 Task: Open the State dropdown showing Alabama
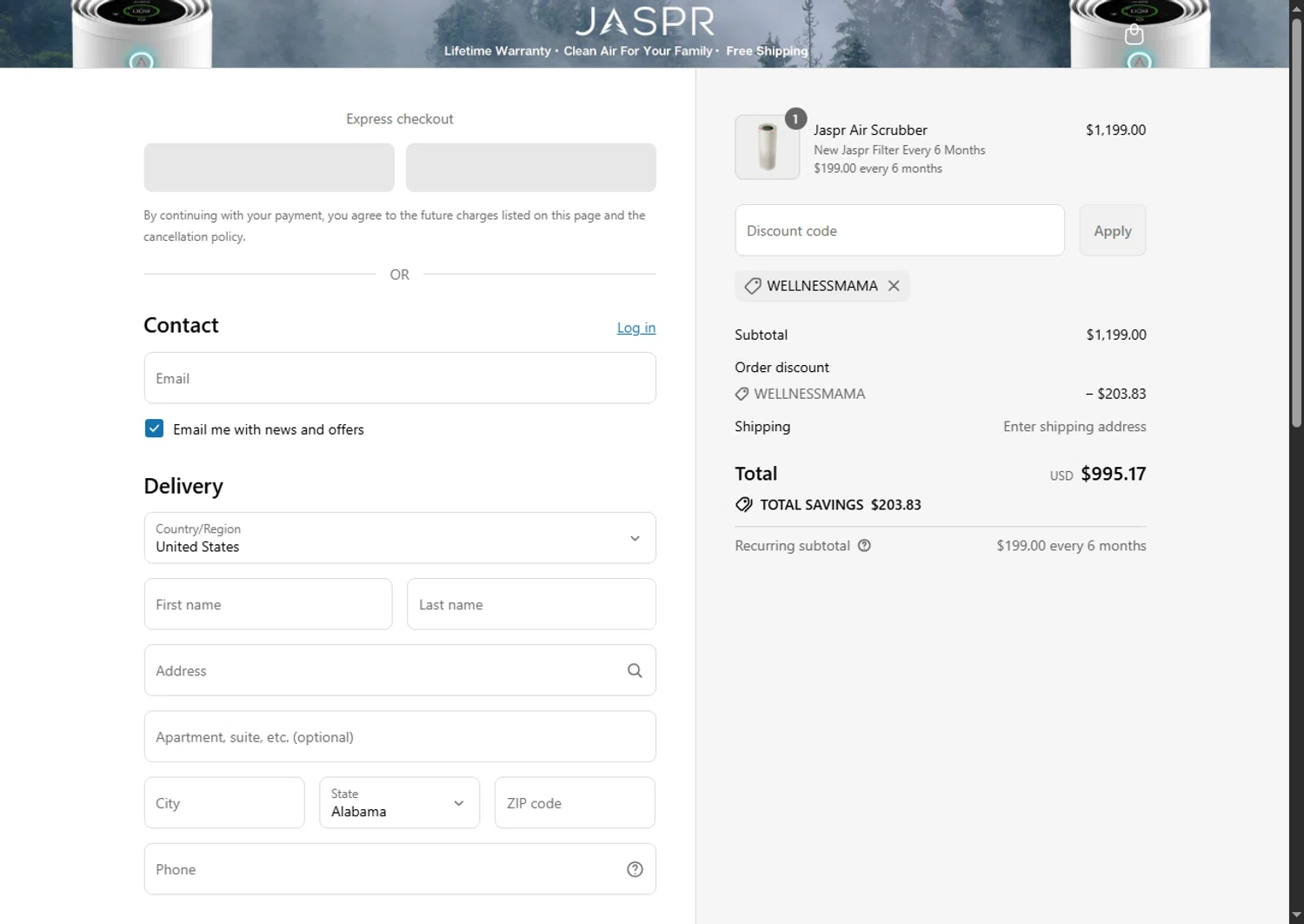400,802
